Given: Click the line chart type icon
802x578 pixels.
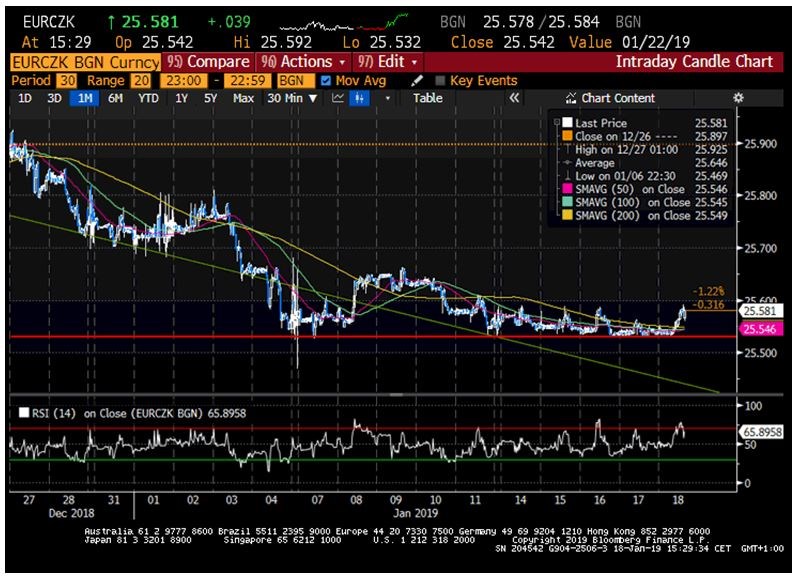Looking at the screenshot, I should (338, 98).
